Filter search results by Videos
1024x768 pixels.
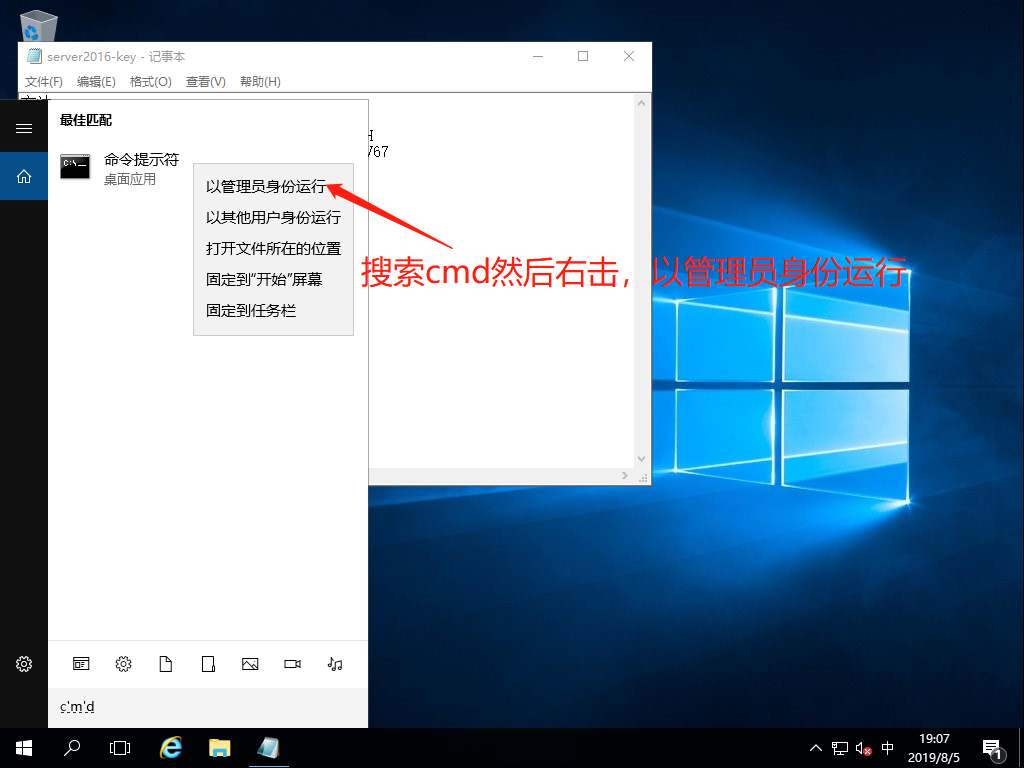pyautogui.click(x=293, y=664)
